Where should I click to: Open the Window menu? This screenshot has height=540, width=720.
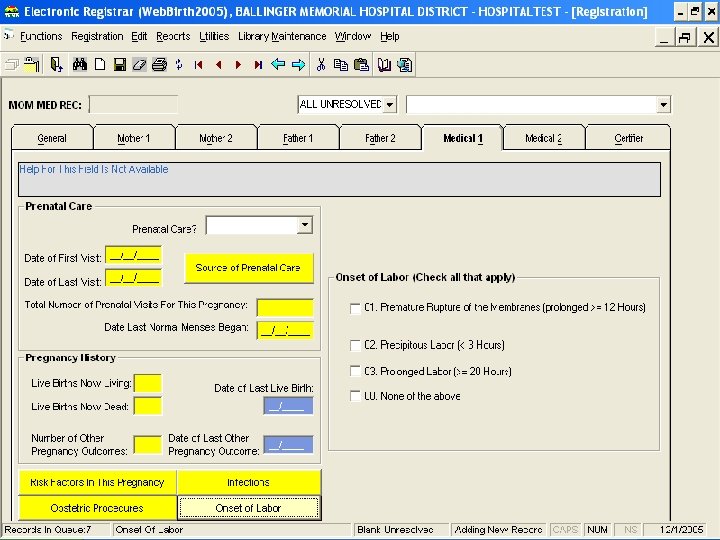click(353, 36)
